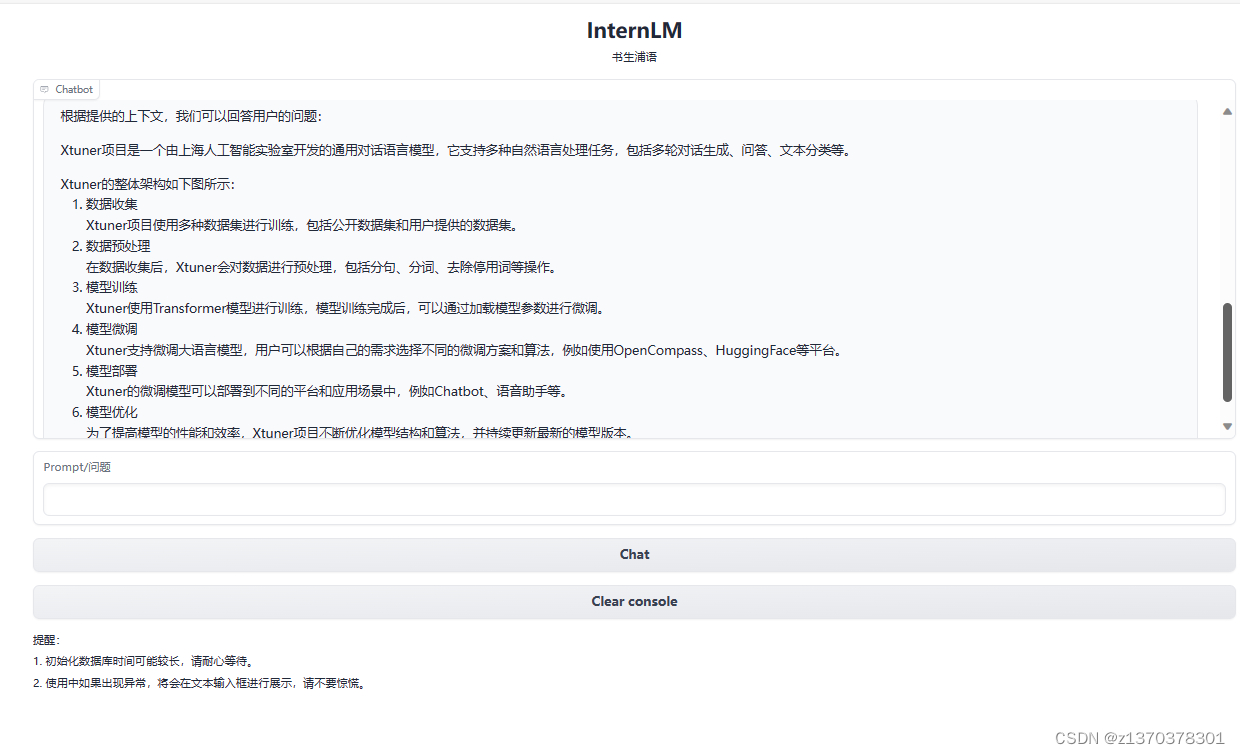1240x754 pixels.
Task: Click the chat scrollbar up arrow
Action: pos(1227,111)
